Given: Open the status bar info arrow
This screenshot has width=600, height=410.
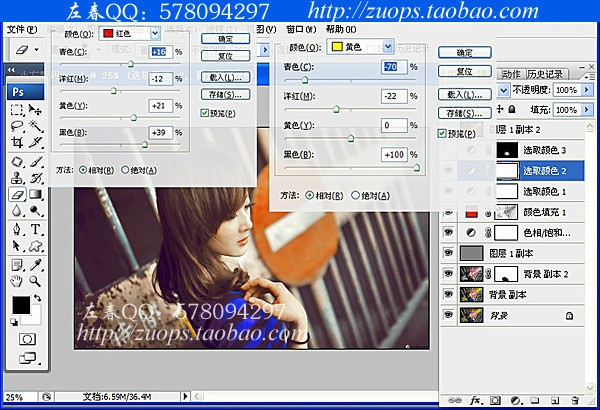Looking at the screenshot, I should (x=185, y=397).
